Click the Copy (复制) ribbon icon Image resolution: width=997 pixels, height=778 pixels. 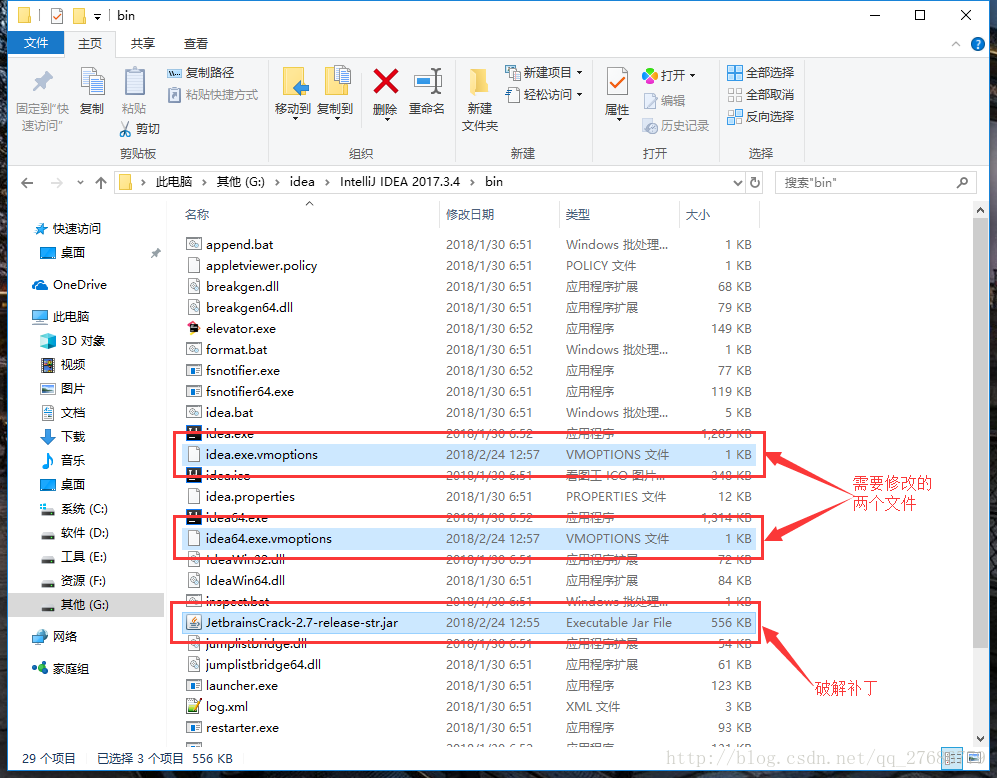click(x=92, y=81)
